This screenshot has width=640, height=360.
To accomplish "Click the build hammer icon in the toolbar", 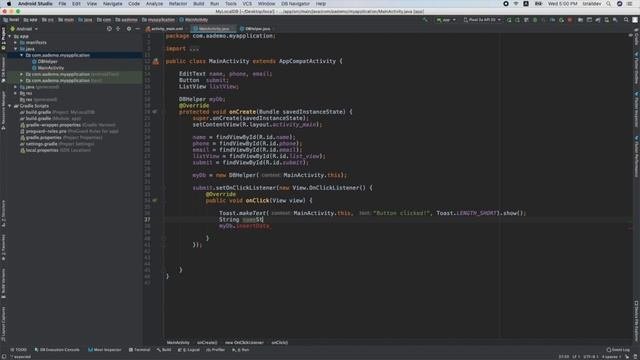I will pos(425,20).
